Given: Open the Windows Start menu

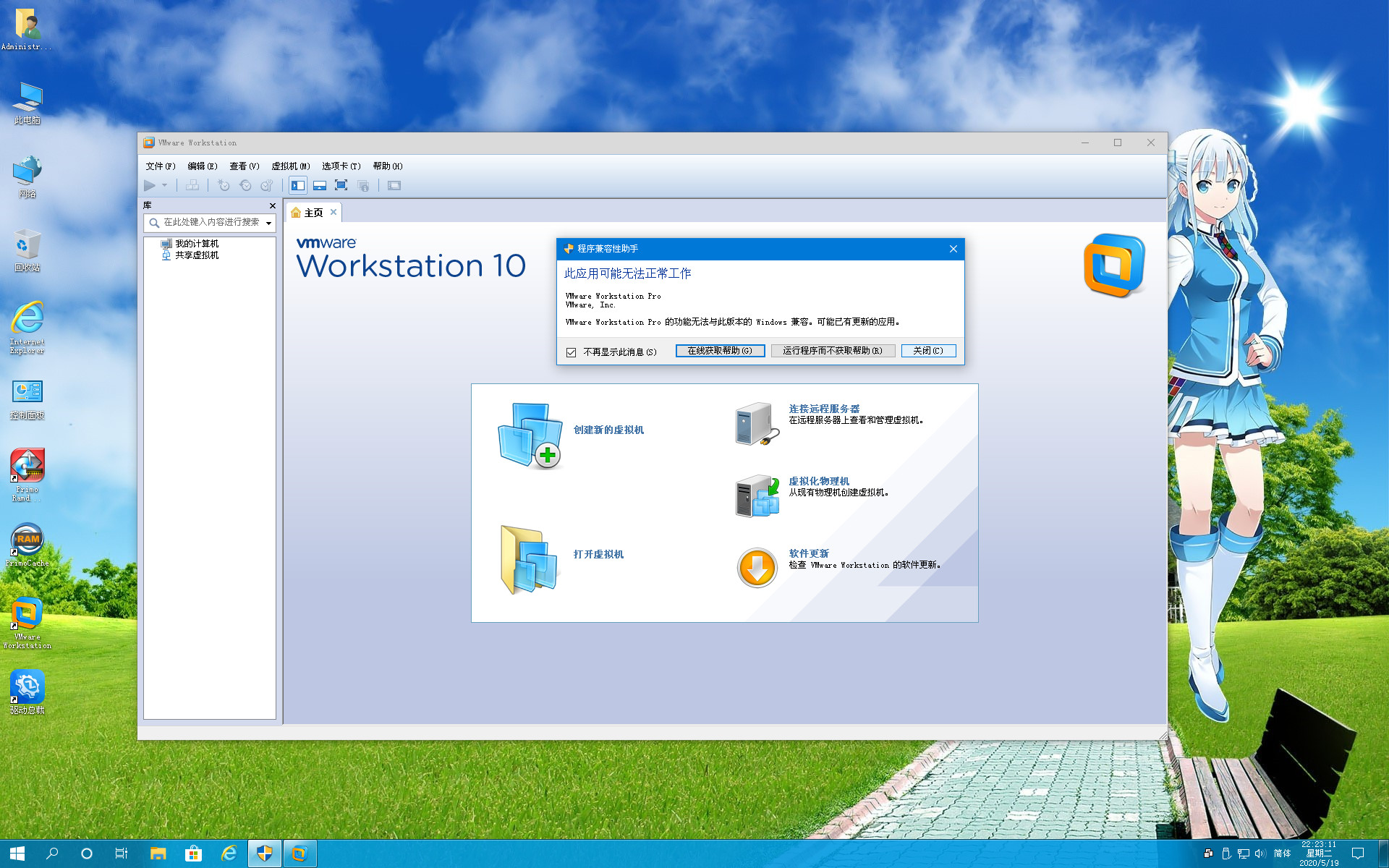Looking at the screenshot, I should (x=17, y=854).
